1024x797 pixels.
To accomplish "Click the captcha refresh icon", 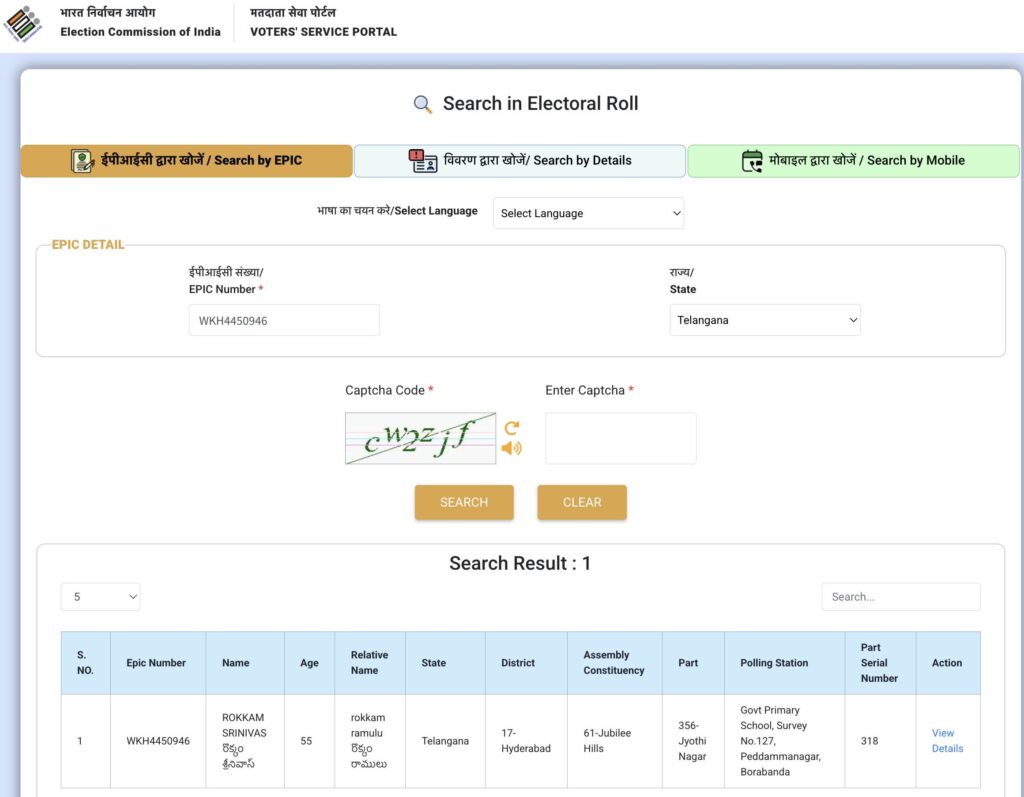I will (x=511, y=427).
